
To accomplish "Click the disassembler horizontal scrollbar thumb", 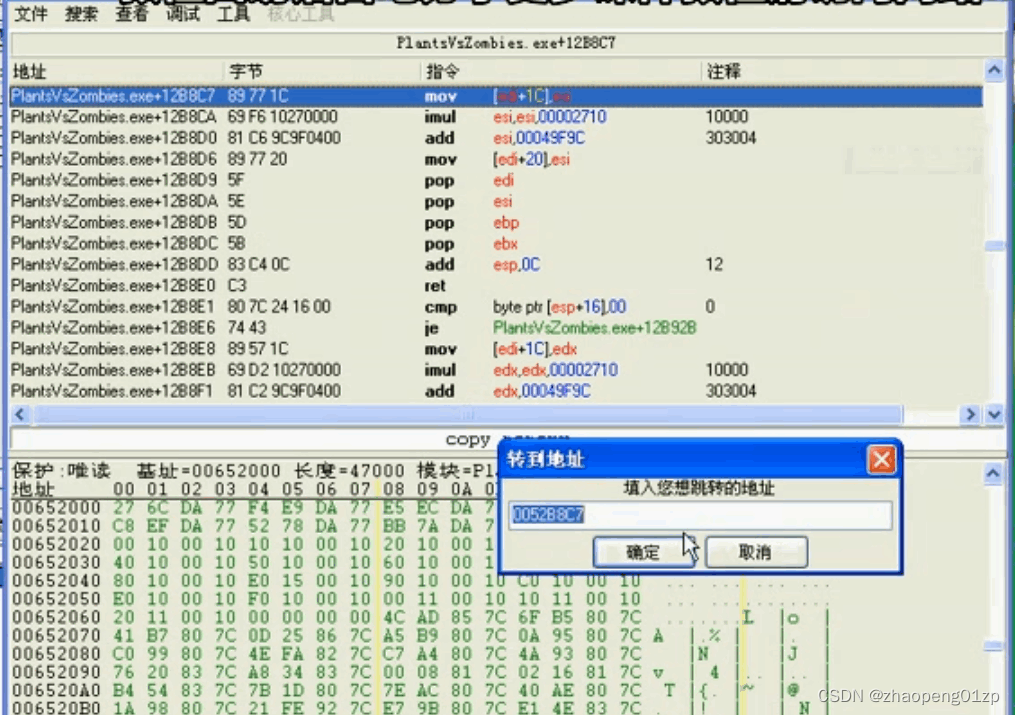I will pos(468,414).
